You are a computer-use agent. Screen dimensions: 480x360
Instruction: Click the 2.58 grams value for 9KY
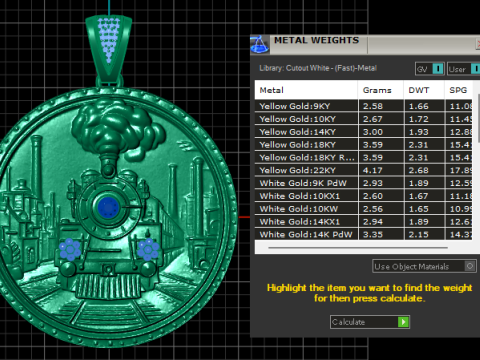click(373, 106)
